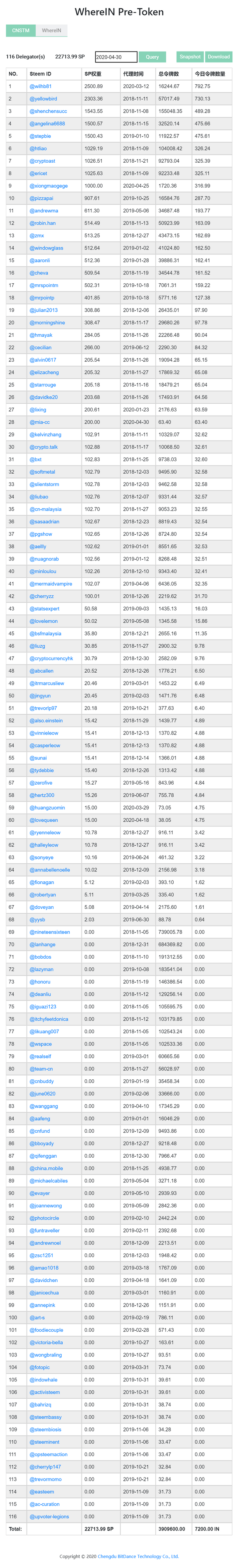Open @shenchensucc user link
The height and width of the screenshot is (1568, 236).
(x=48, y=112)
